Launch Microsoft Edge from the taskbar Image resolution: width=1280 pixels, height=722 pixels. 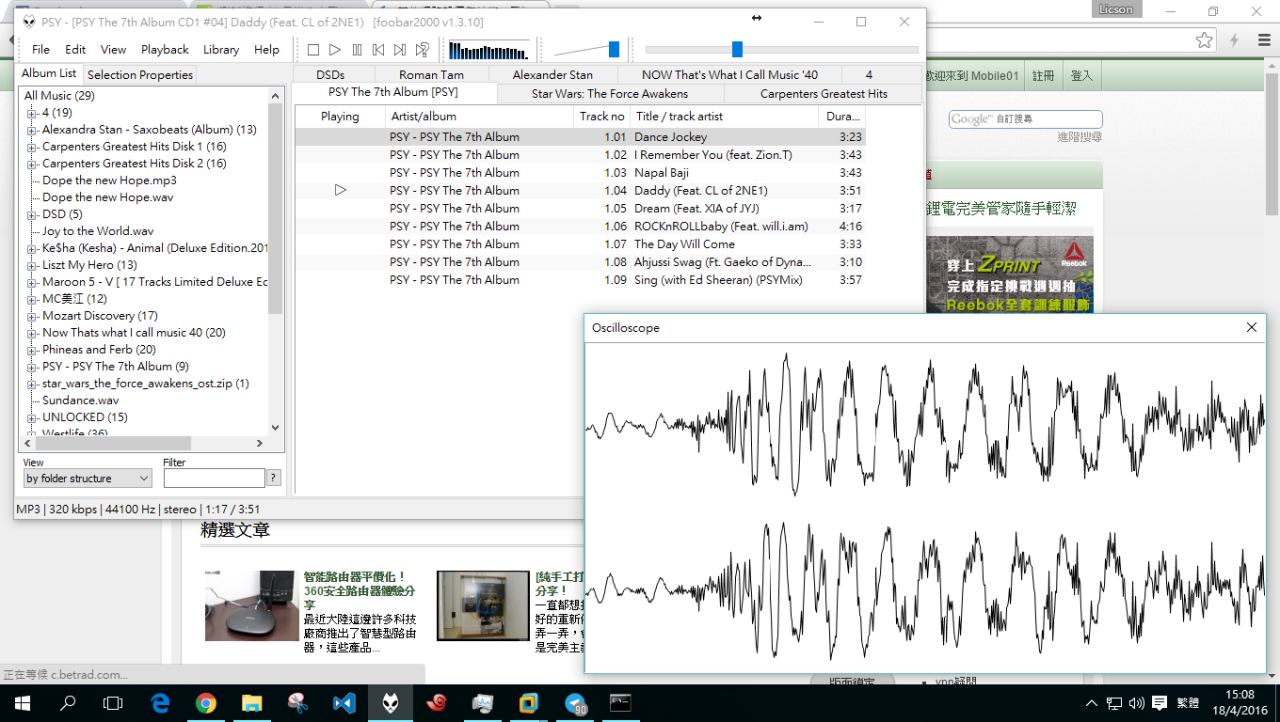pos(160,703)
